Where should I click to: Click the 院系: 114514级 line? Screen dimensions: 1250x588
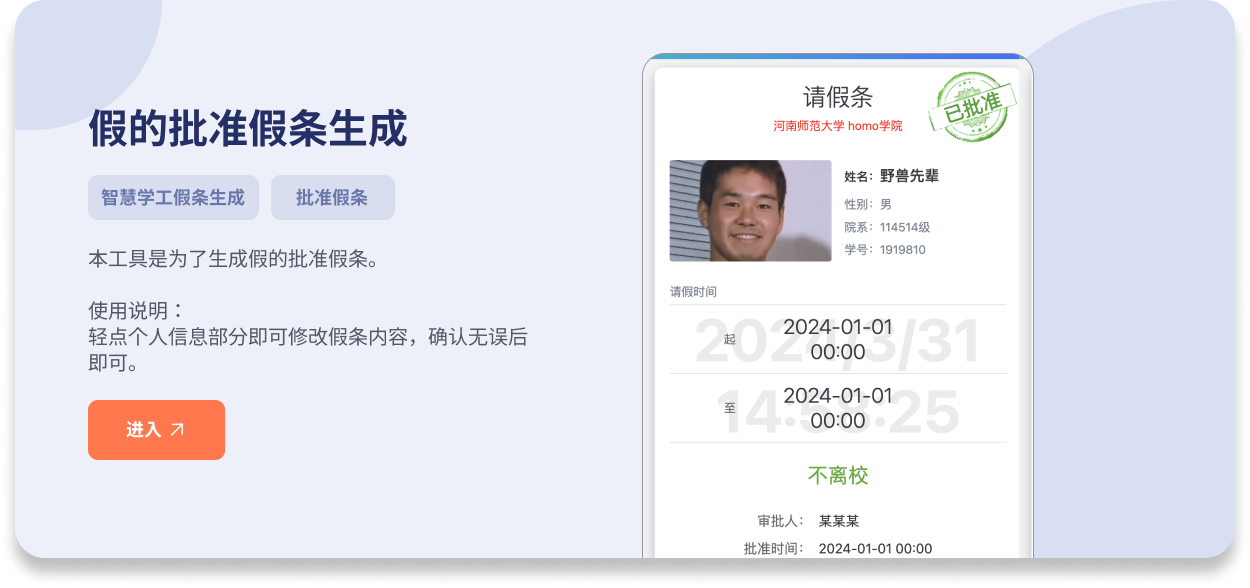click(x=887, y=227)
